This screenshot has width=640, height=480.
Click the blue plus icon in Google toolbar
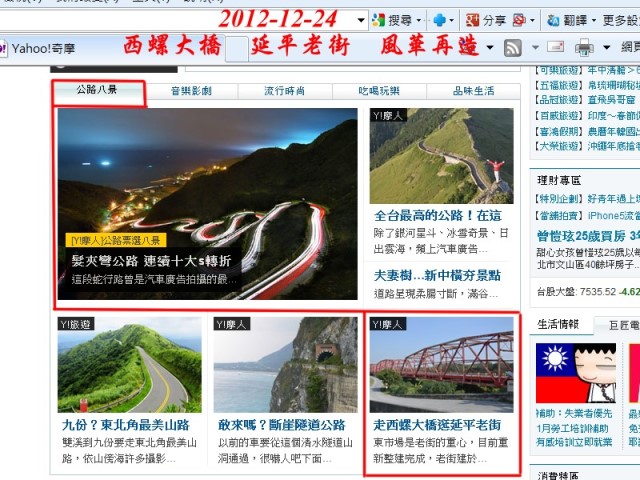pyautogui.click(x=439, y=20)
